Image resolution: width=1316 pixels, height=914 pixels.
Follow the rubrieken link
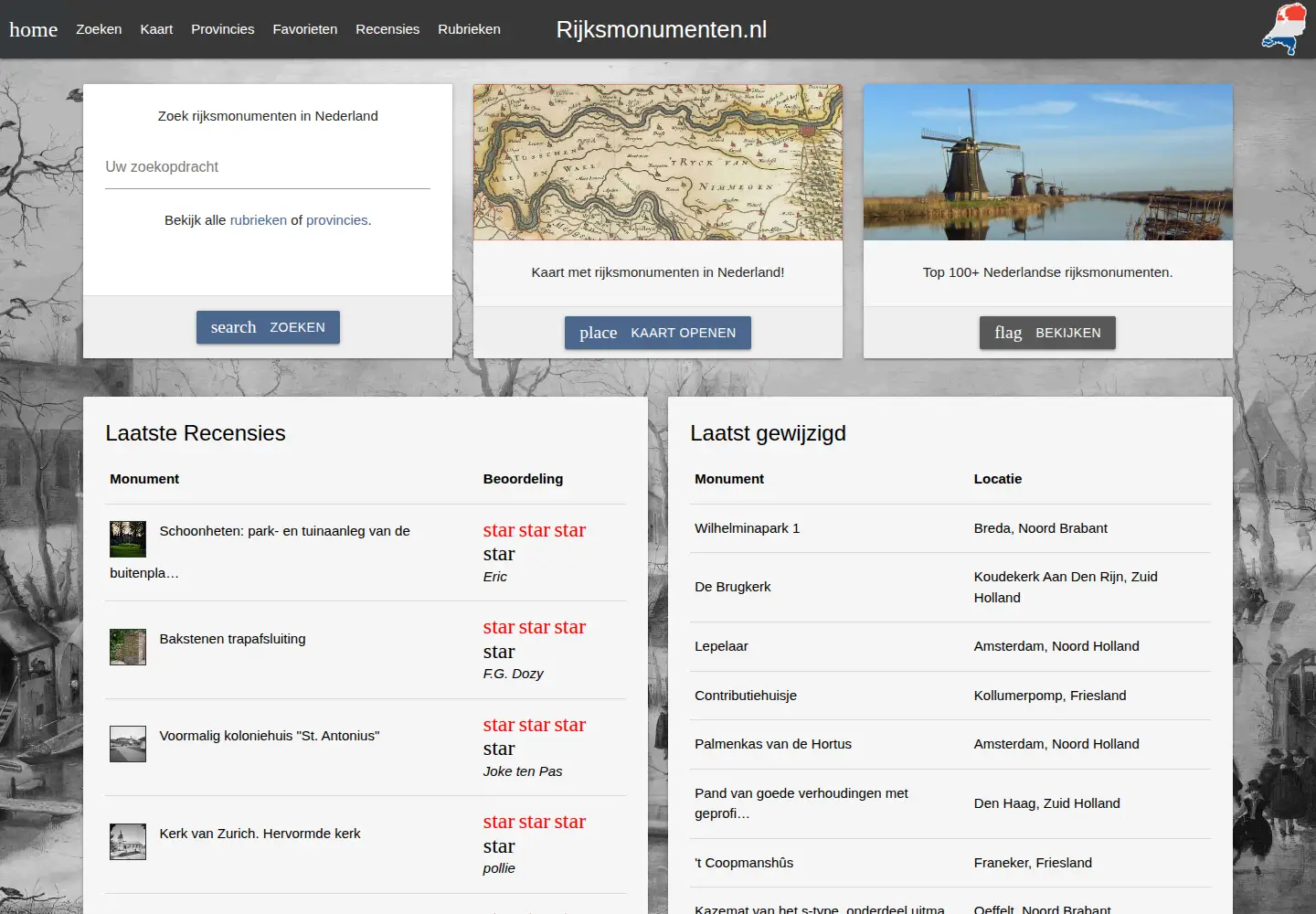[259, 220]
